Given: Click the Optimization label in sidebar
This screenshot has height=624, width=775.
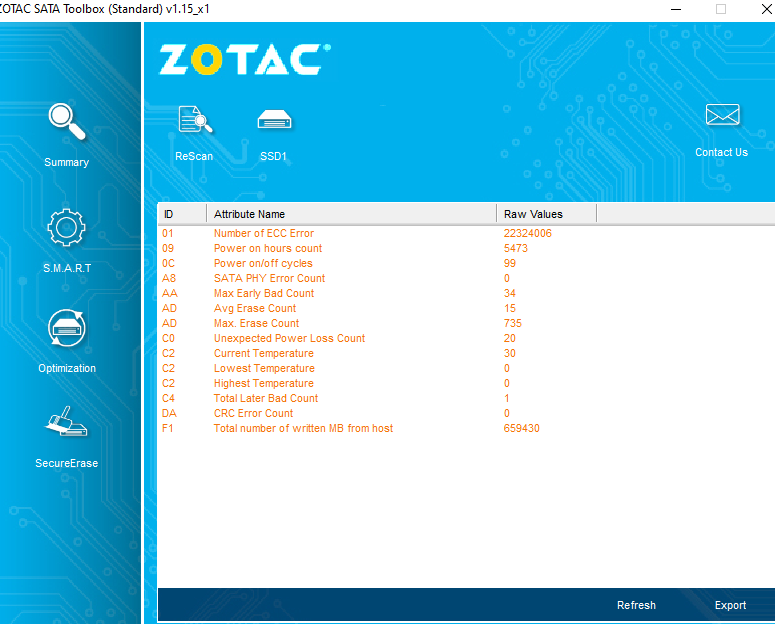Looking at the screenshot, I should tap(67, 368).
